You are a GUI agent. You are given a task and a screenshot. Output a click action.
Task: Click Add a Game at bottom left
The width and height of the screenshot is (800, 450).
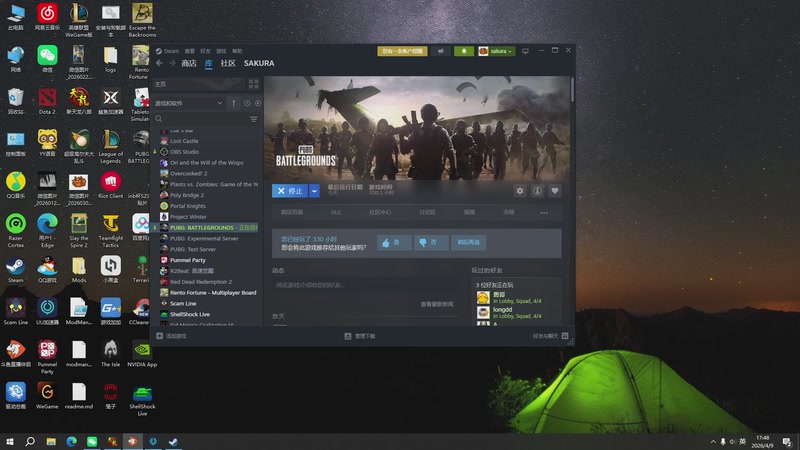tap(171, 336)
